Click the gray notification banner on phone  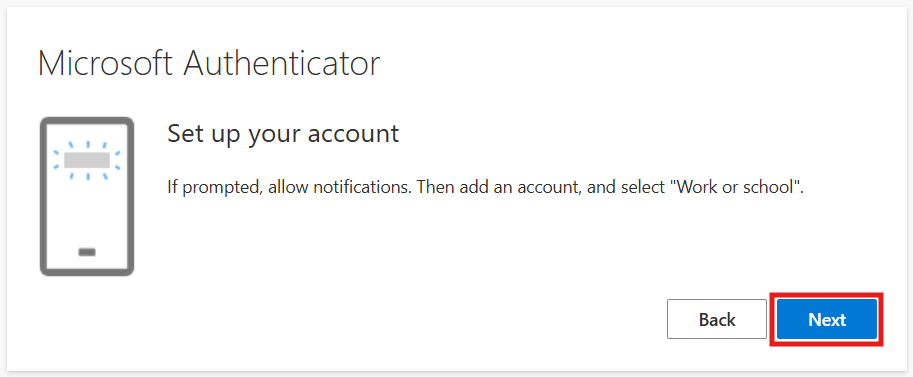point(87,160)
